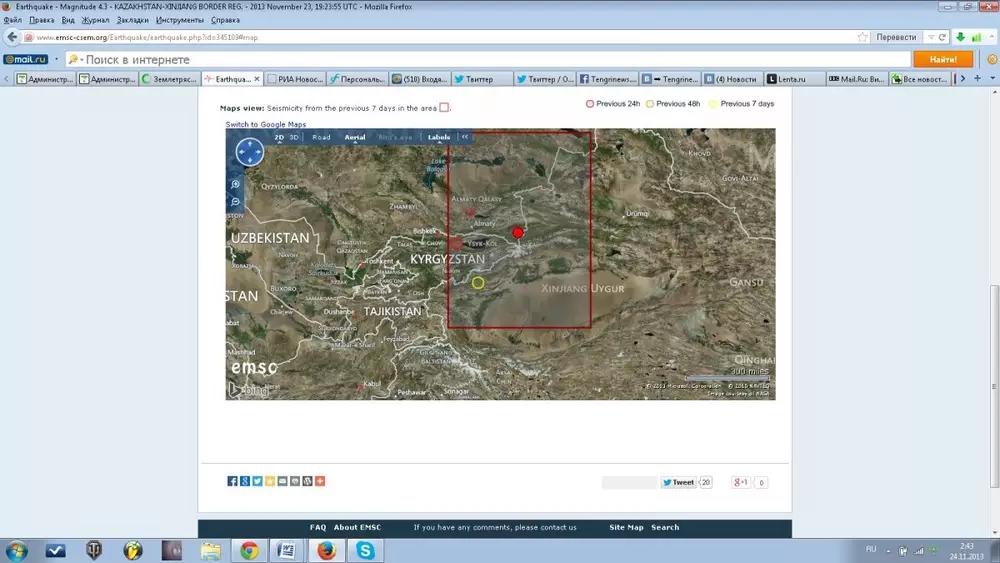
Task: Switch map to 3D mode
Action: [x=294, y=137]
